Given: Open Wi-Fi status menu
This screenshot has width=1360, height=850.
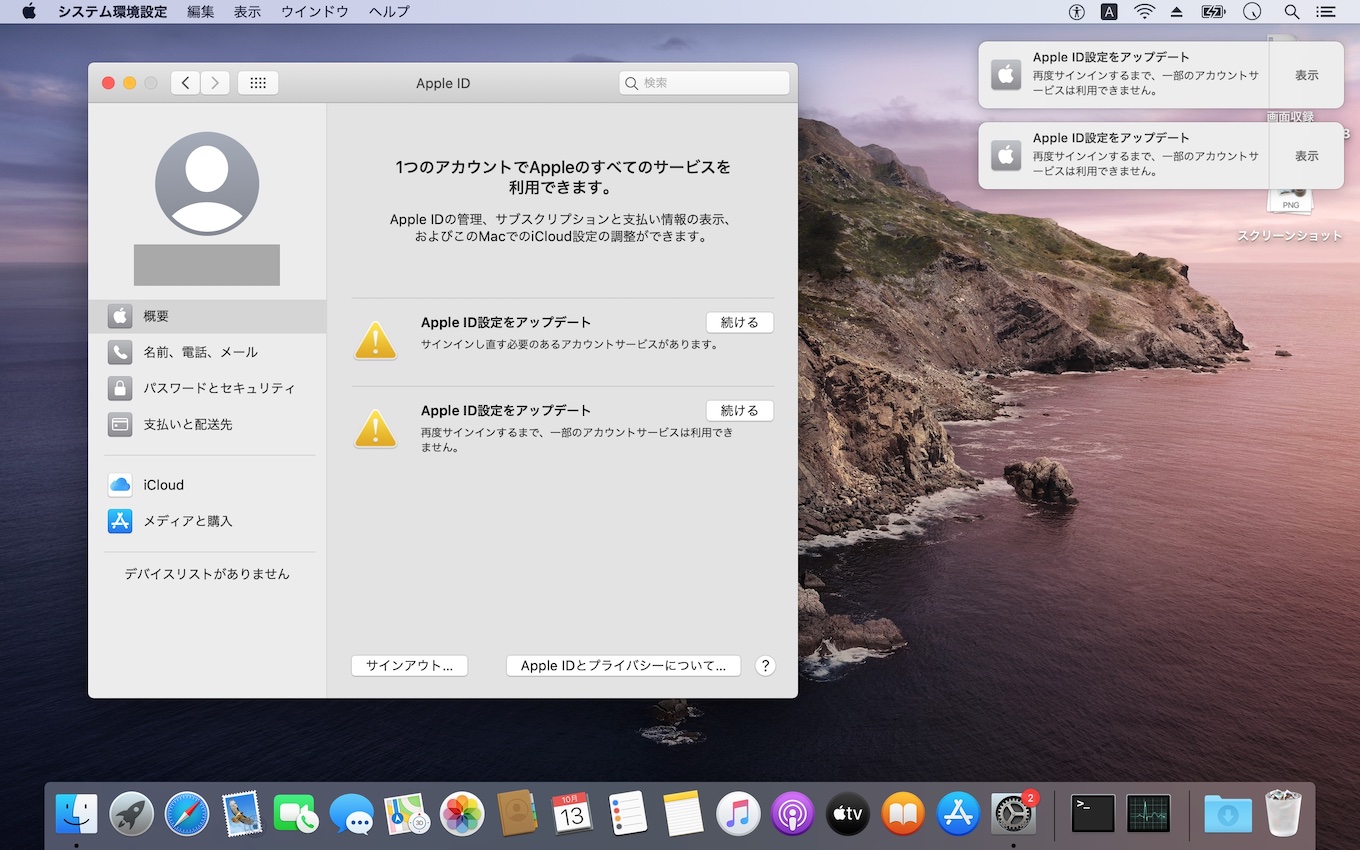Looking at the screenshot, I should [x=1144, y=12].
